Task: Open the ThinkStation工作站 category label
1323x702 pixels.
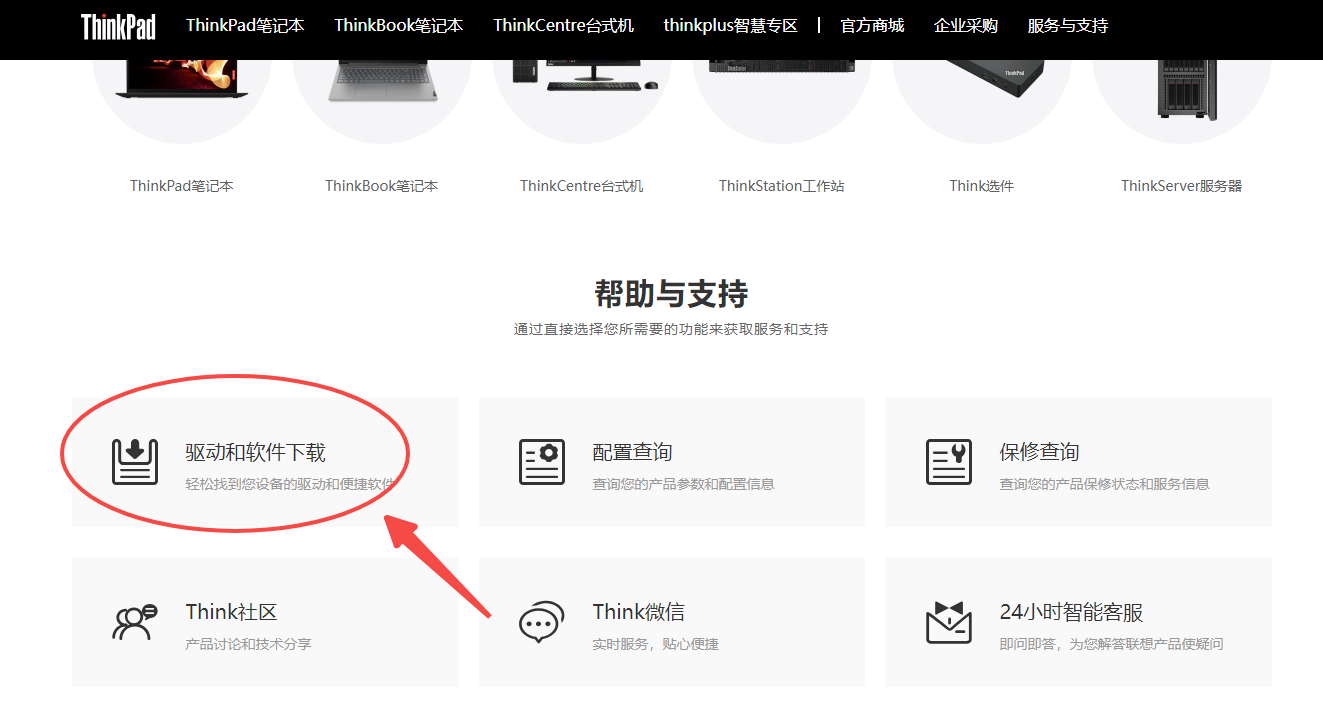Action: click(x=781, y=186)
